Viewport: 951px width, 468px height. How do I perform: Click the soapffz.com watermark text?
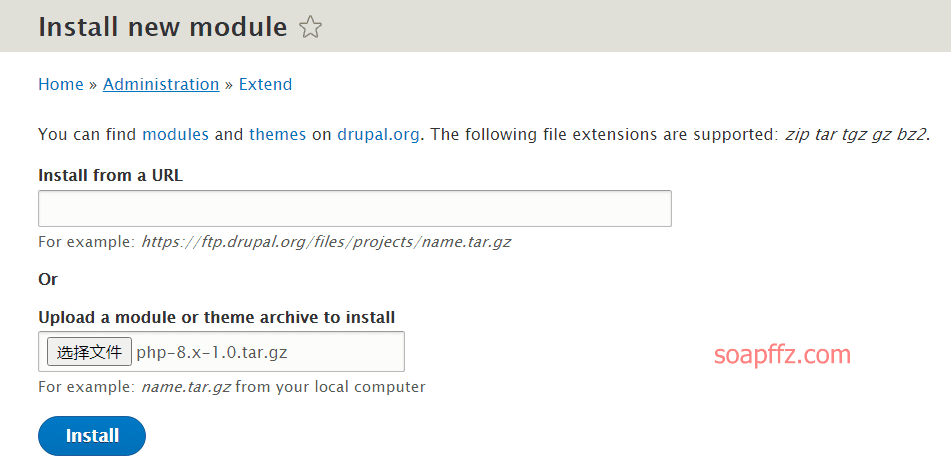tap(782, 354)
